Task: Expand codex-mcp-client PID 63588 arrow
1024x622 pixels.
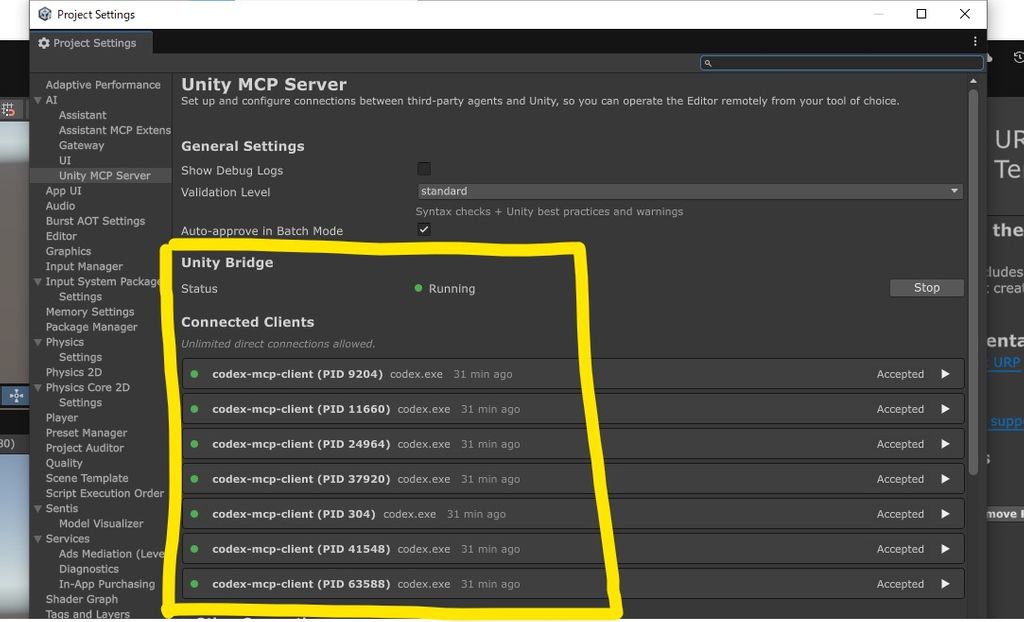Action: [945, 584]
